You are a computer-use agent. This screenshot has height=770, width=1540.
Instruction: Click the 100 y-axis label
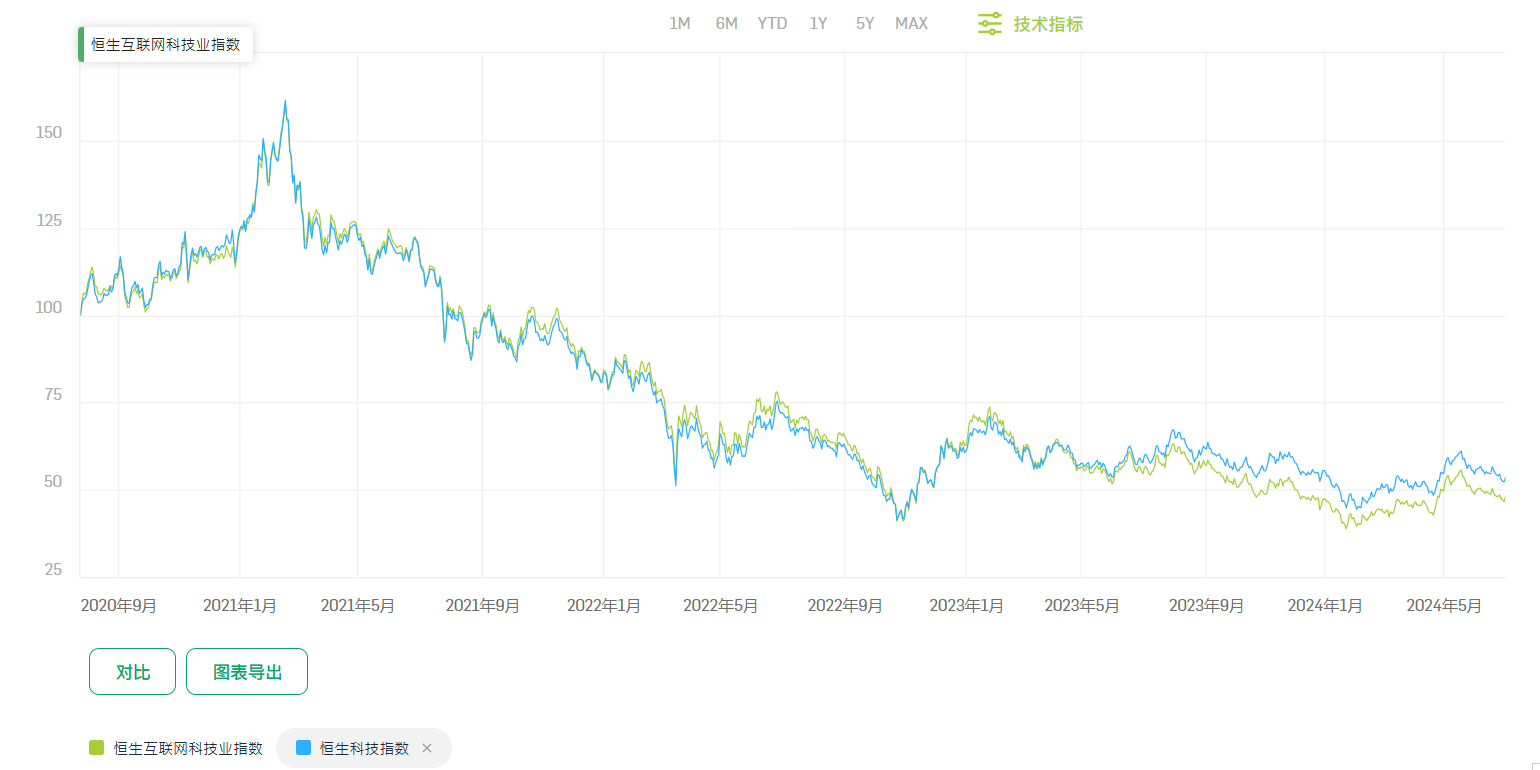(48, 308)
